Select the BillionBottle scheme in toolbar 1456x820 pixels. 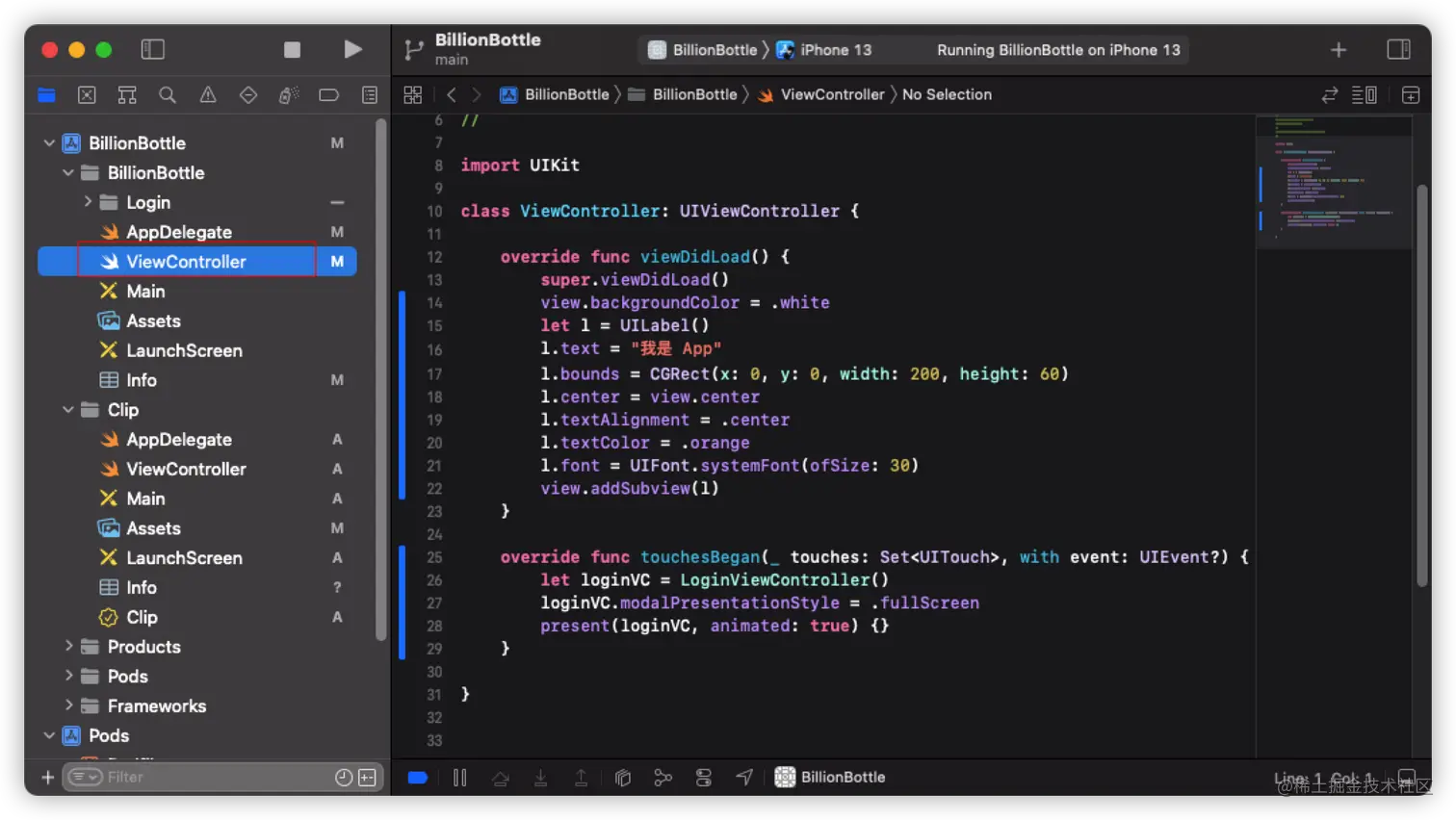[x=702, y=50]
